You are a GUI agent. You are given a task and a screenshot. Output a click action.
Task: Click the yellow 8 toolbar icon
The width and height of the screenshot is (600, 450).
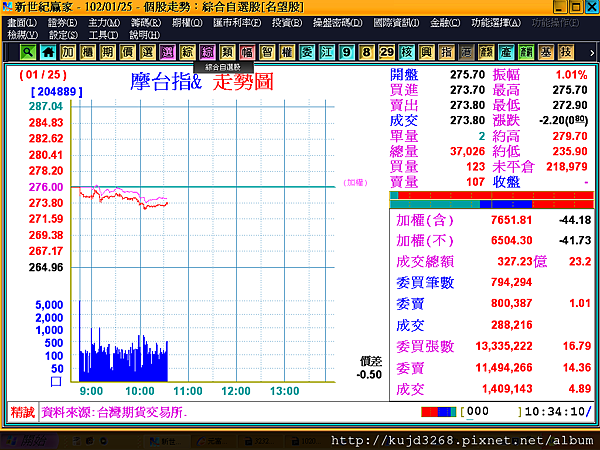point(366,52)
